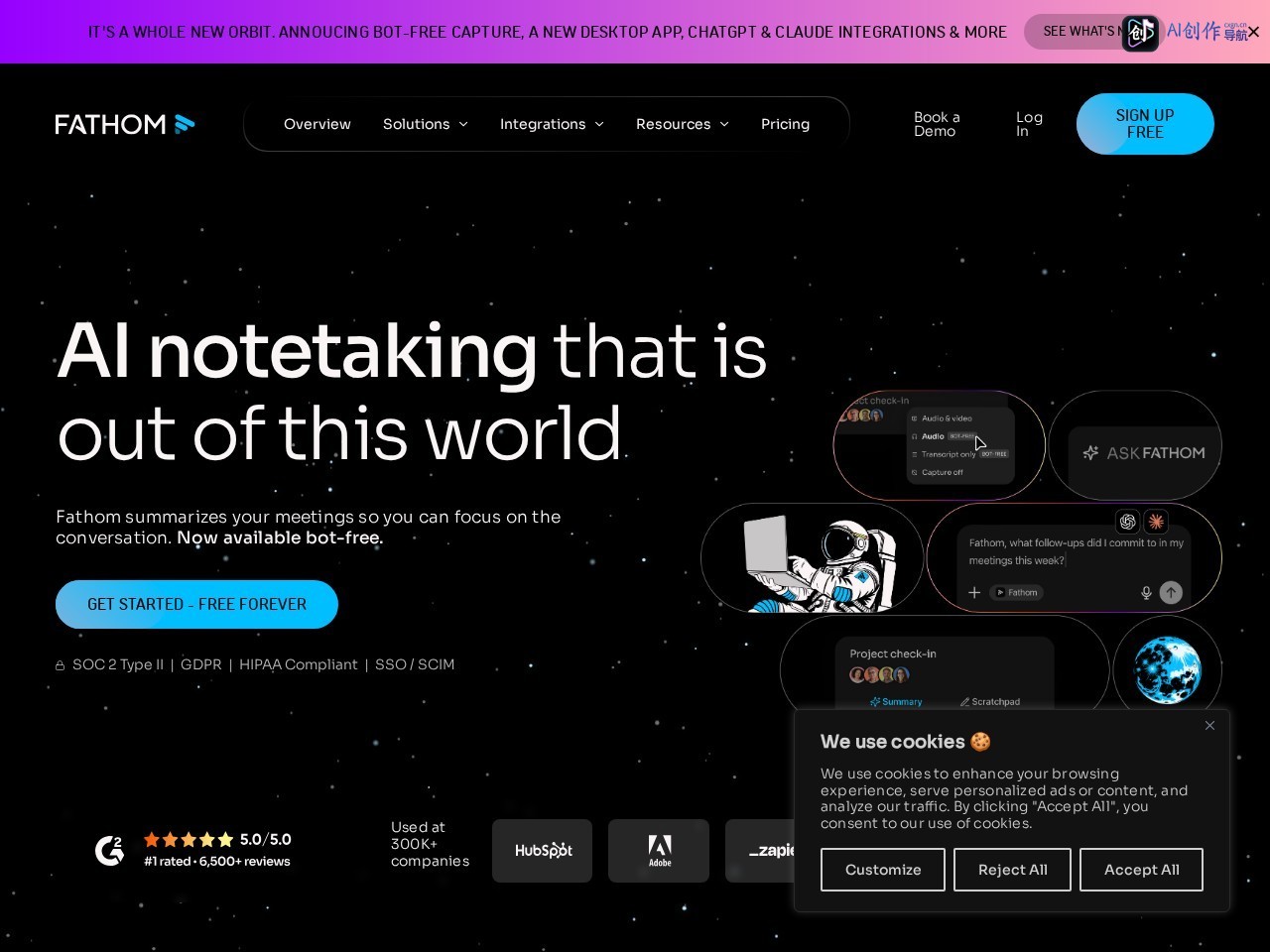1270x952 pixels.
Task: Select the Audio bot-free capture option
Action: coord(945,436)
